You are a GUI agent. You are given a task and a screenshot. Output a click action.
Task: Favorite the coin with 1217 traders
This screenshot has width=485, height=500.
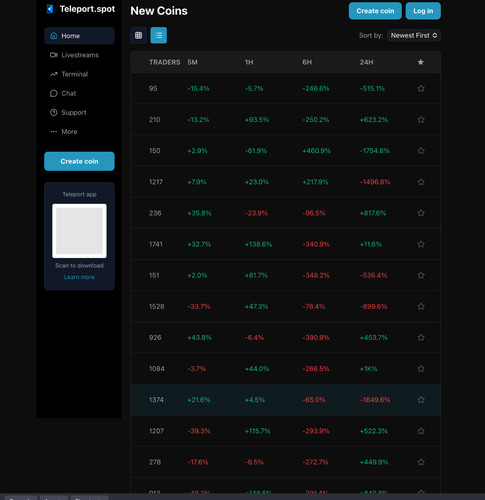tap(421, 182)
